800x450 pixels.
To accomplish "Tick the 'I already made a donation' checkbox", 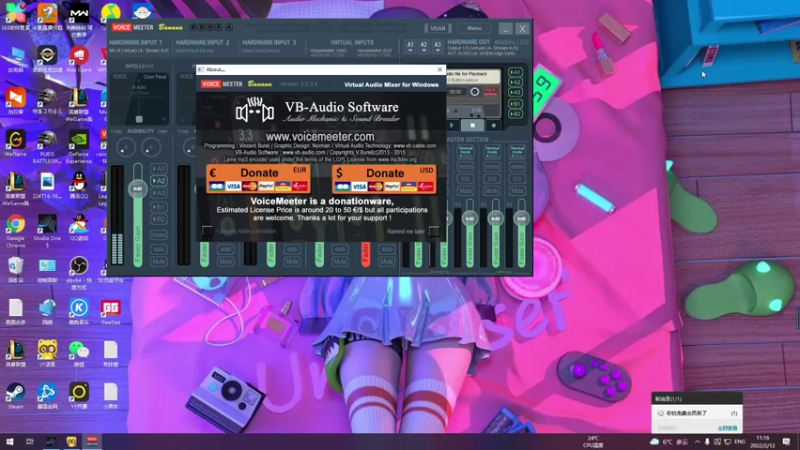I will (x=207, y=231).
